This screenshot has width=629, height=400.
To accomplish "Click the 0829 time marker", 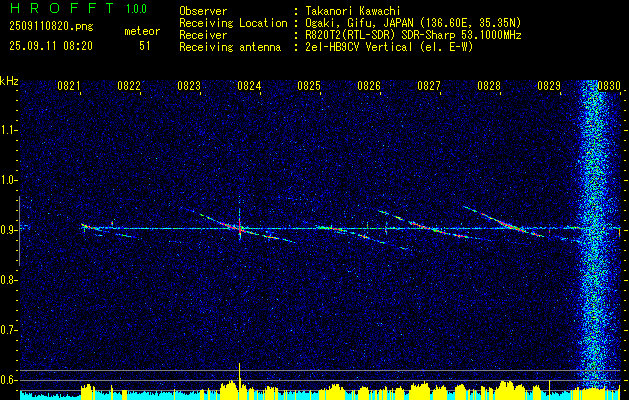I will [549, 86].
